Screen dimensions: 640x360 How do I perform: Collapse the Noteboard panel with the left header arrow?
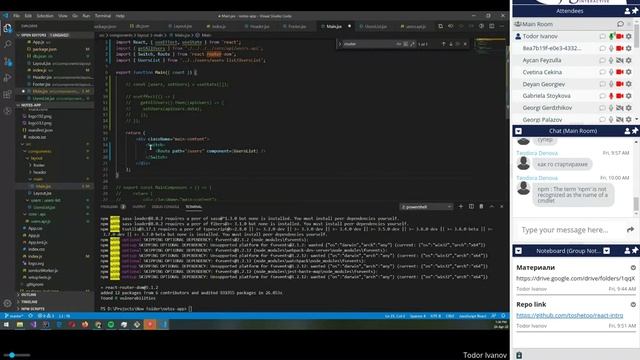(x=518, y=251)
